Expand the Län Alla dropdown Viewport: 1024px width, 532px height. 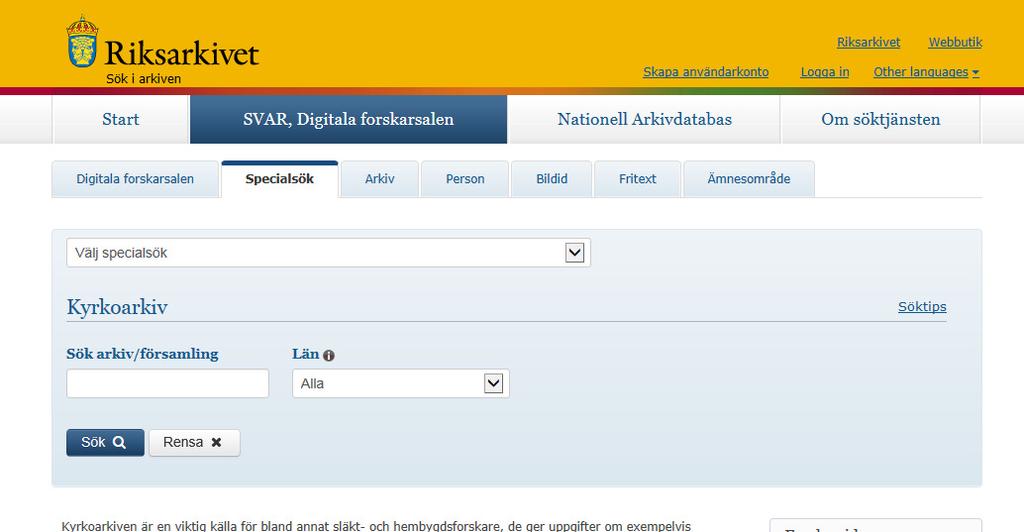click(x=401, y=384)
